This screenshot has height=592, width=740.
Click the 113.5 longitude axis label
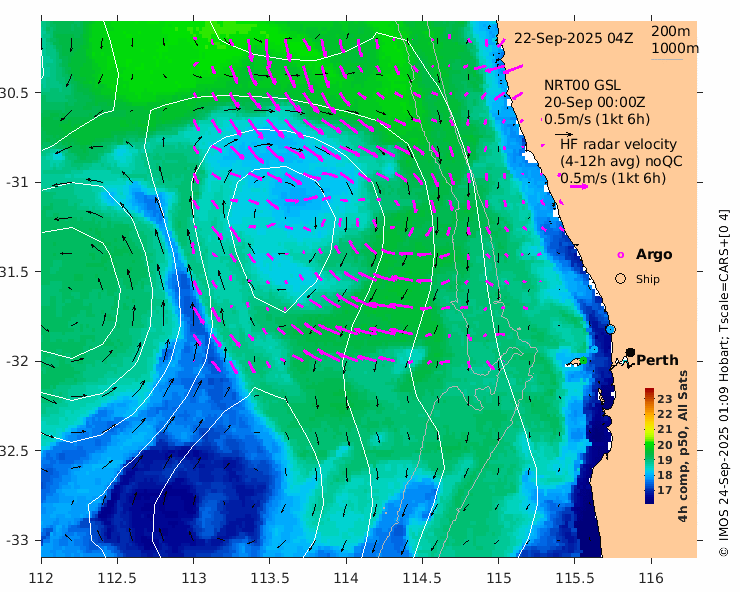pyautogui.click(x=269, y=578)
